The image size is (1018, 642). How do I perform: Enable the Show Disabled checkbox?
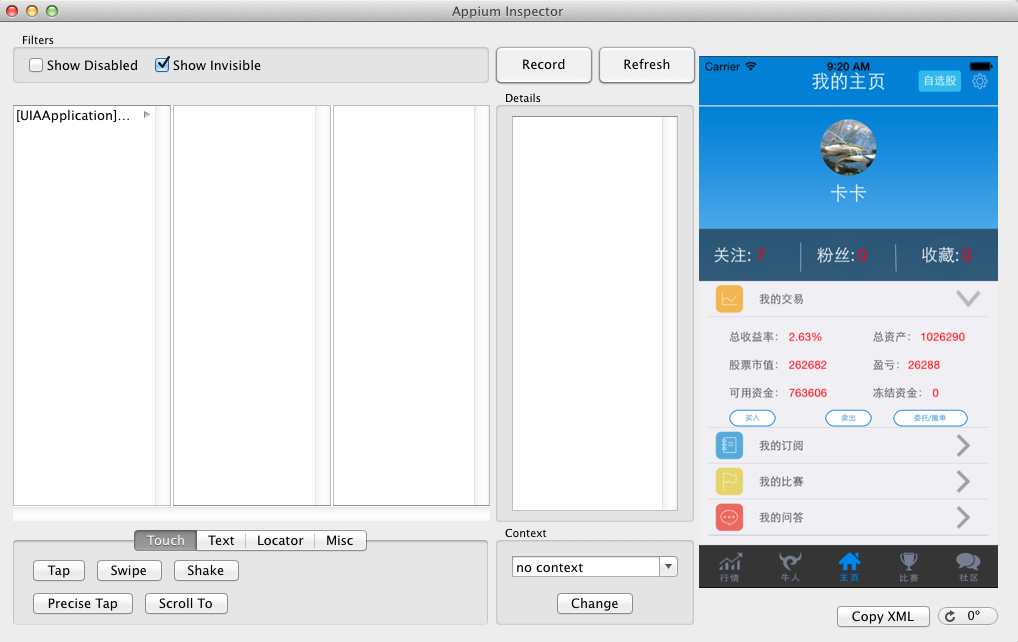click(x=36, y=65)
